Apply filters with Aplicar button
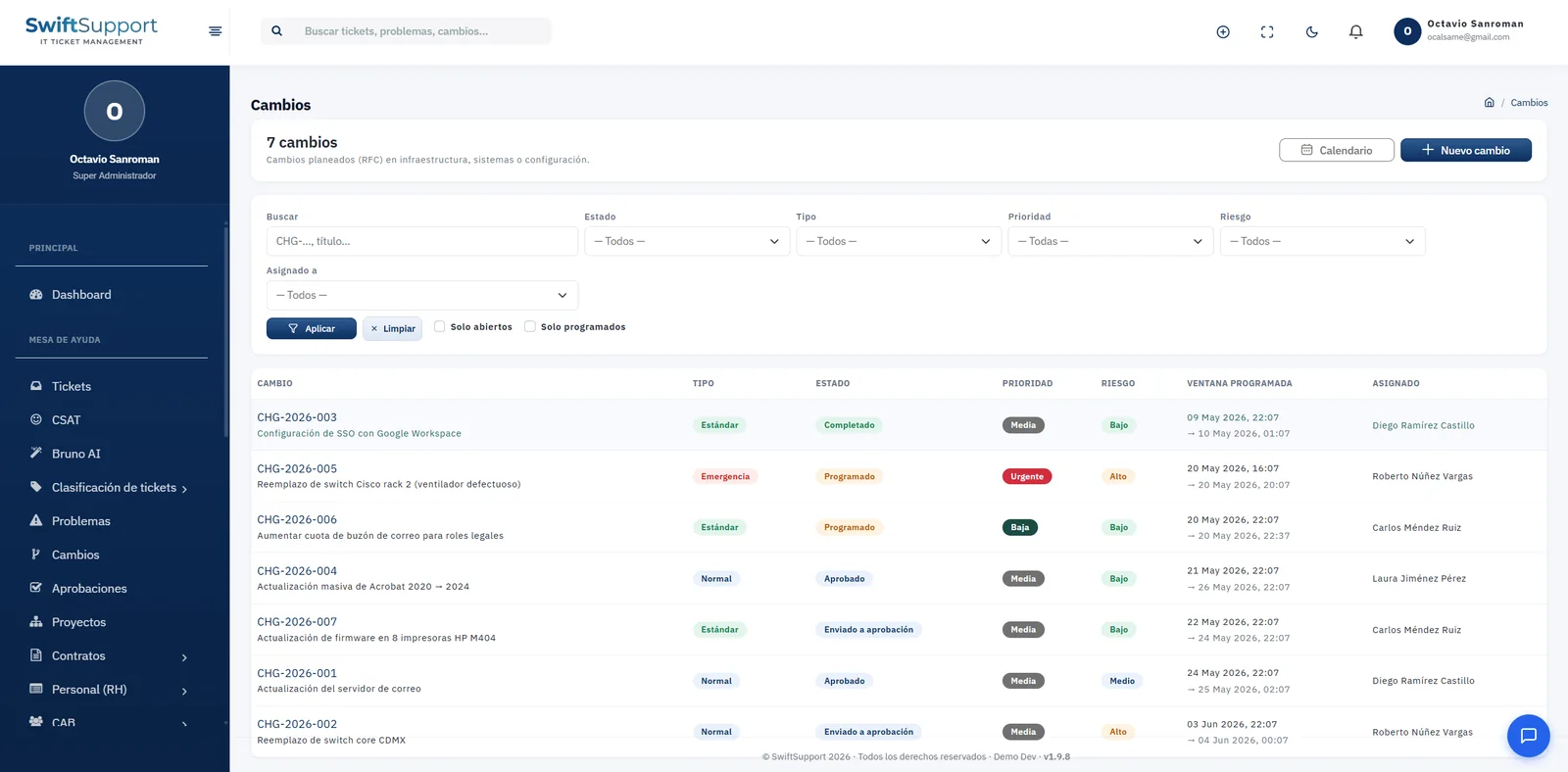1568x772 pixels. (312, 328)
